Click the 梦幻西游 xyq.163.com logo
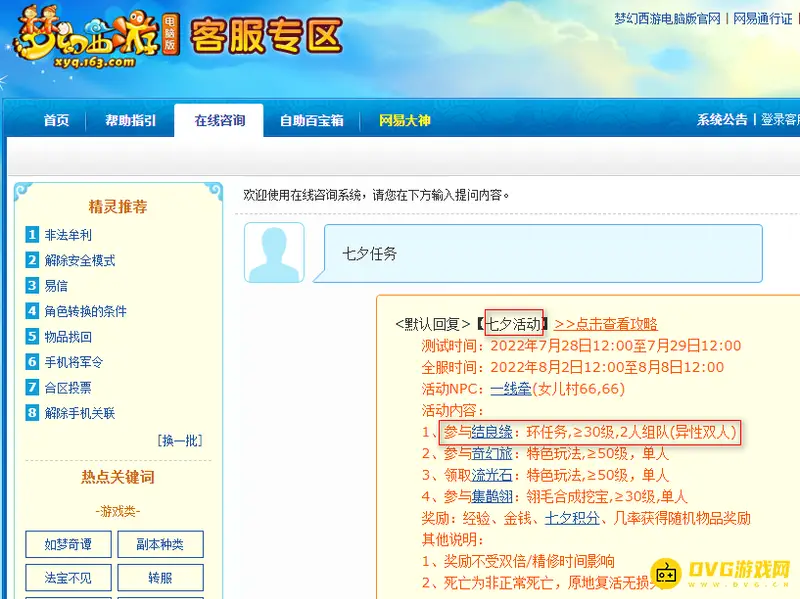 [95, 38]
